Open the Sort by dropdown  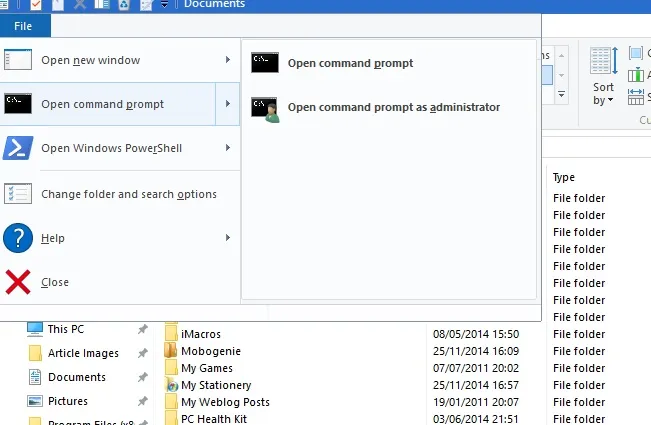tap(603, 94)
